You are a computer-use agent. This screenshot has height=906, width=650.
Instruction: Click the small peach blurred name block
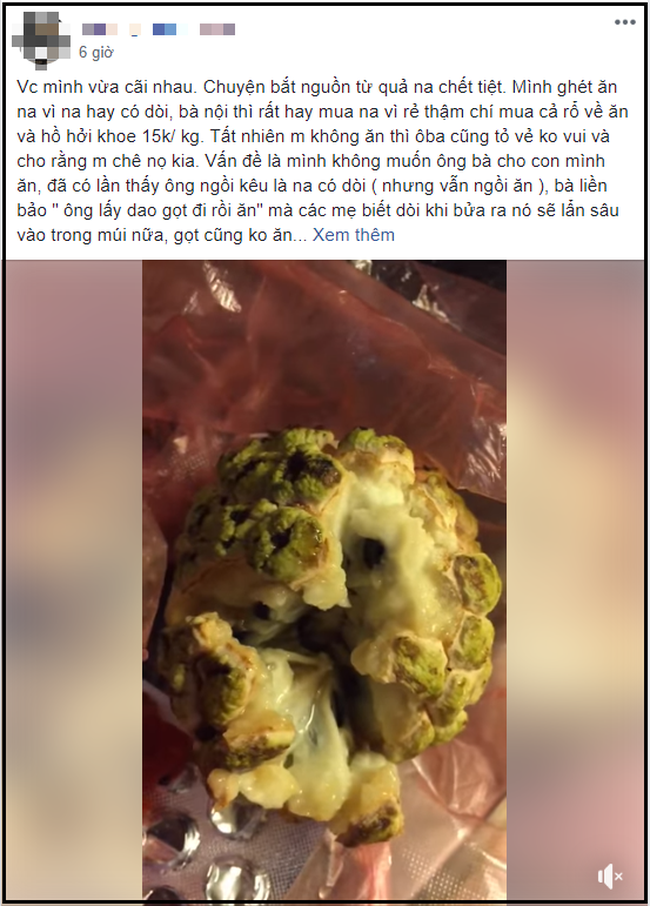tap(135, 29)
